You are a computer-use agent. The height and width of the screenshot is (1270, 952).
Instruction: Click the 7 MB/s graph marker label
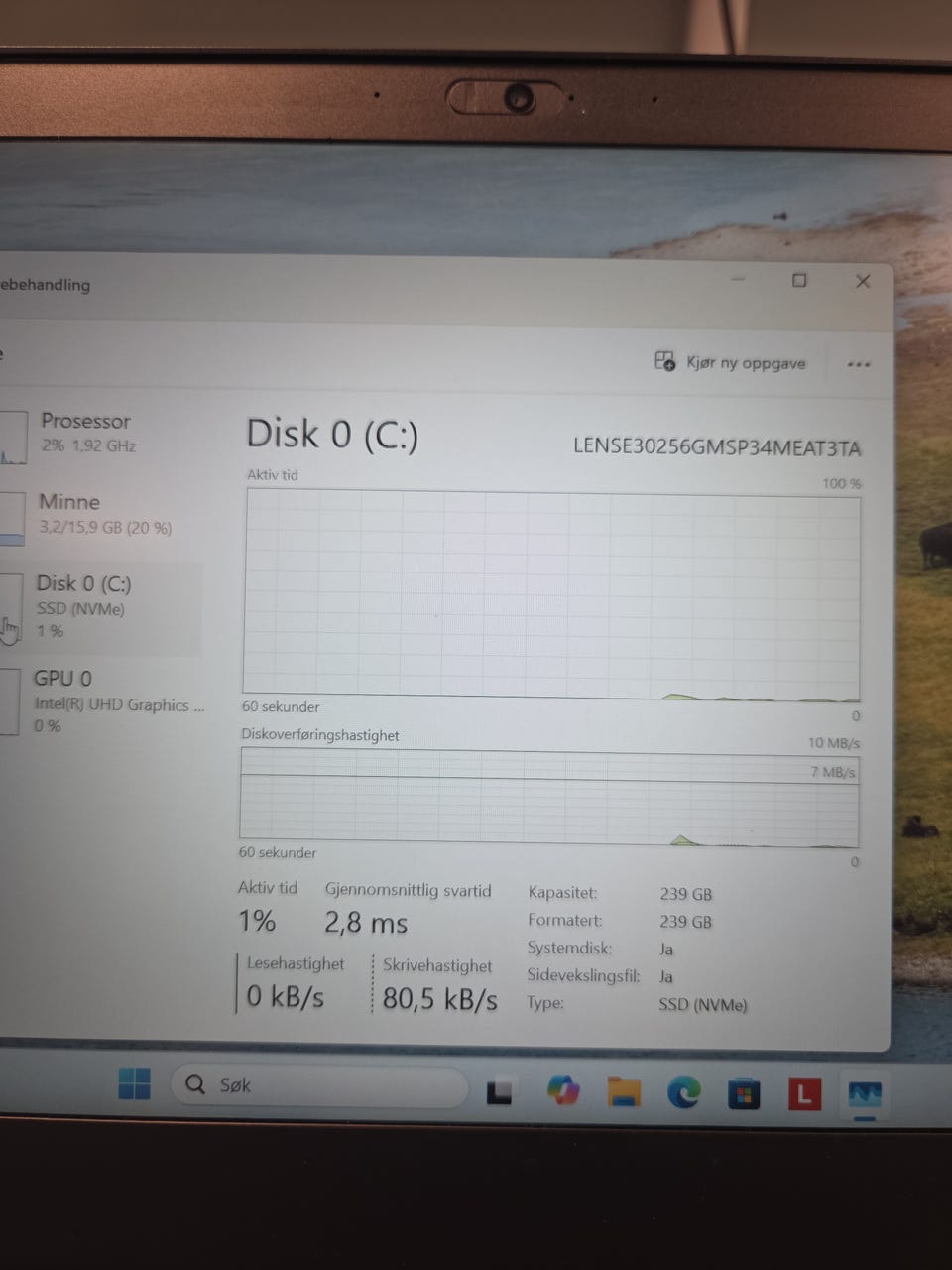pos(833,772)
